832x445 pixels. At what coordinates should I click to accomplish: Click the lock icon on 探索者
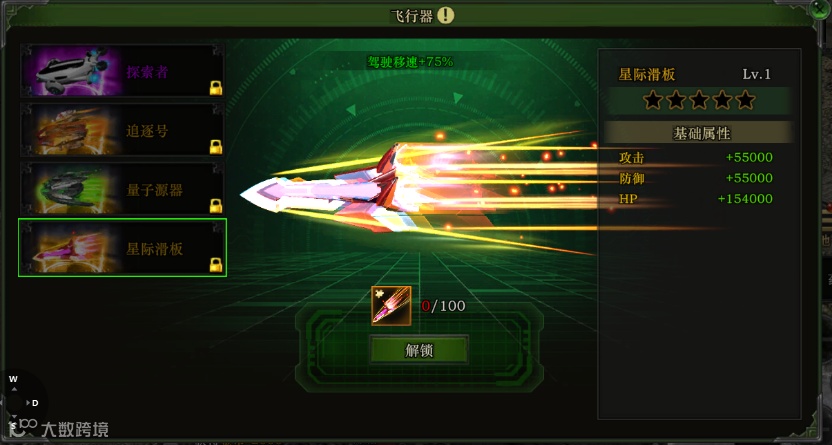[x=215, y=88]
